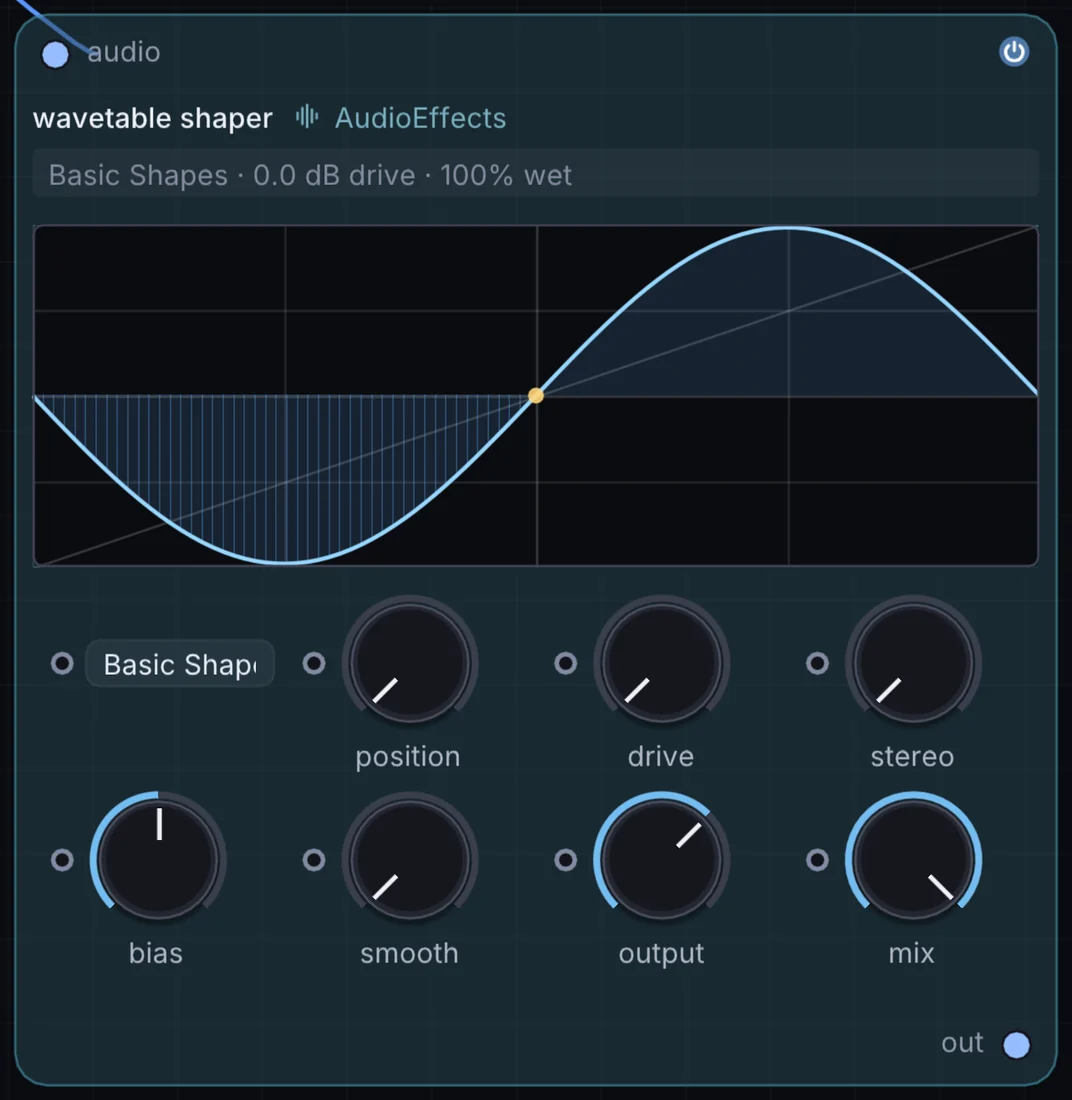
Task: Click the bias label
Action: (x=156, y=953)
